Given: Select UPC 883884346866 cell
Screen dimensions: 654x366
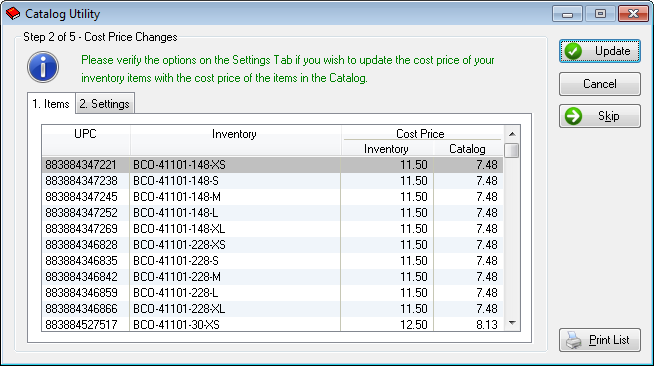Looking at the screenshot, I should (x=86, y=309).
